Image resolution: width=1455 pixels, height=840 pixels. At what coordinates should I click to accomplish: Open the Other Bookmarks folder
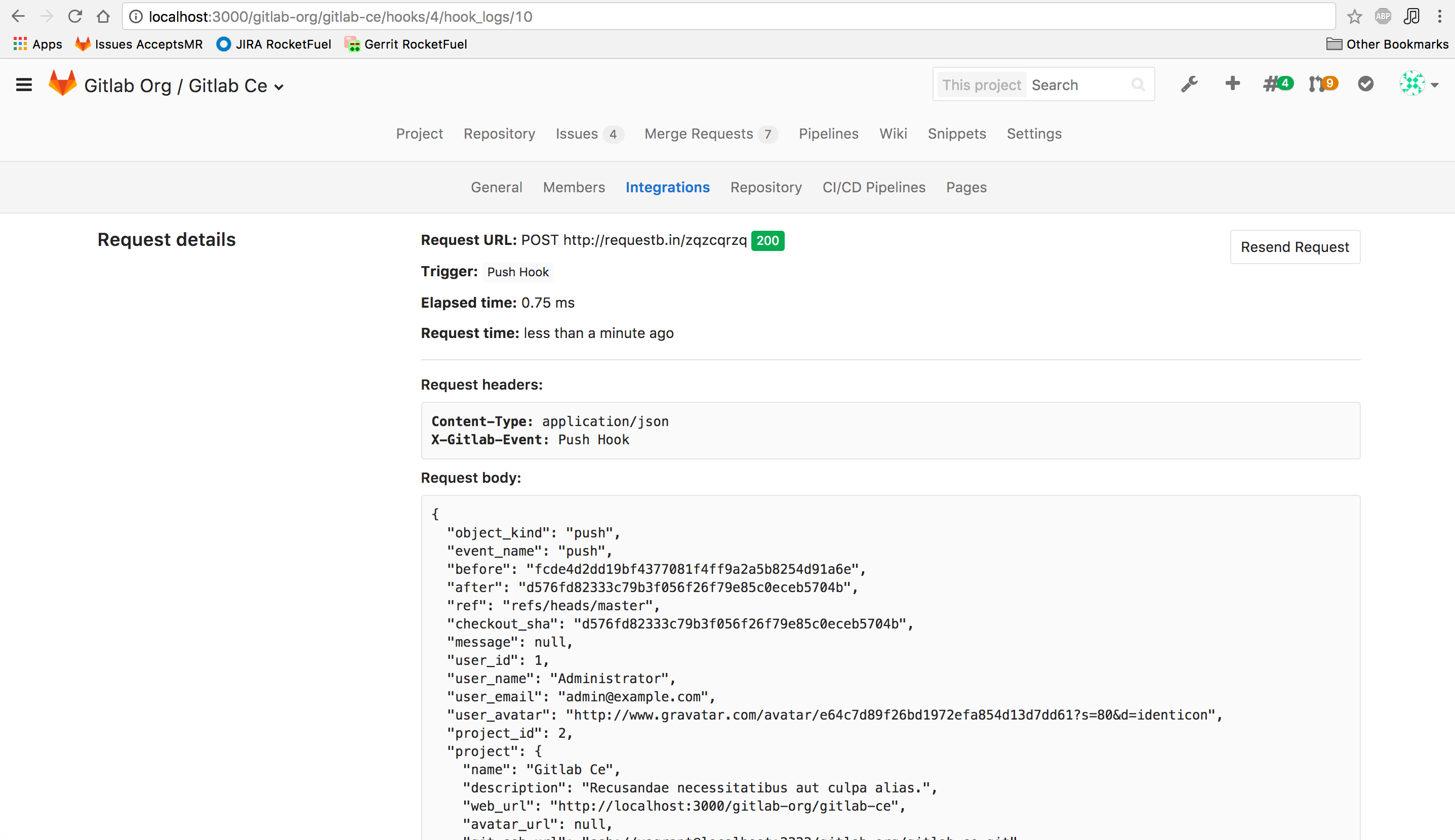coord(1387,45)
